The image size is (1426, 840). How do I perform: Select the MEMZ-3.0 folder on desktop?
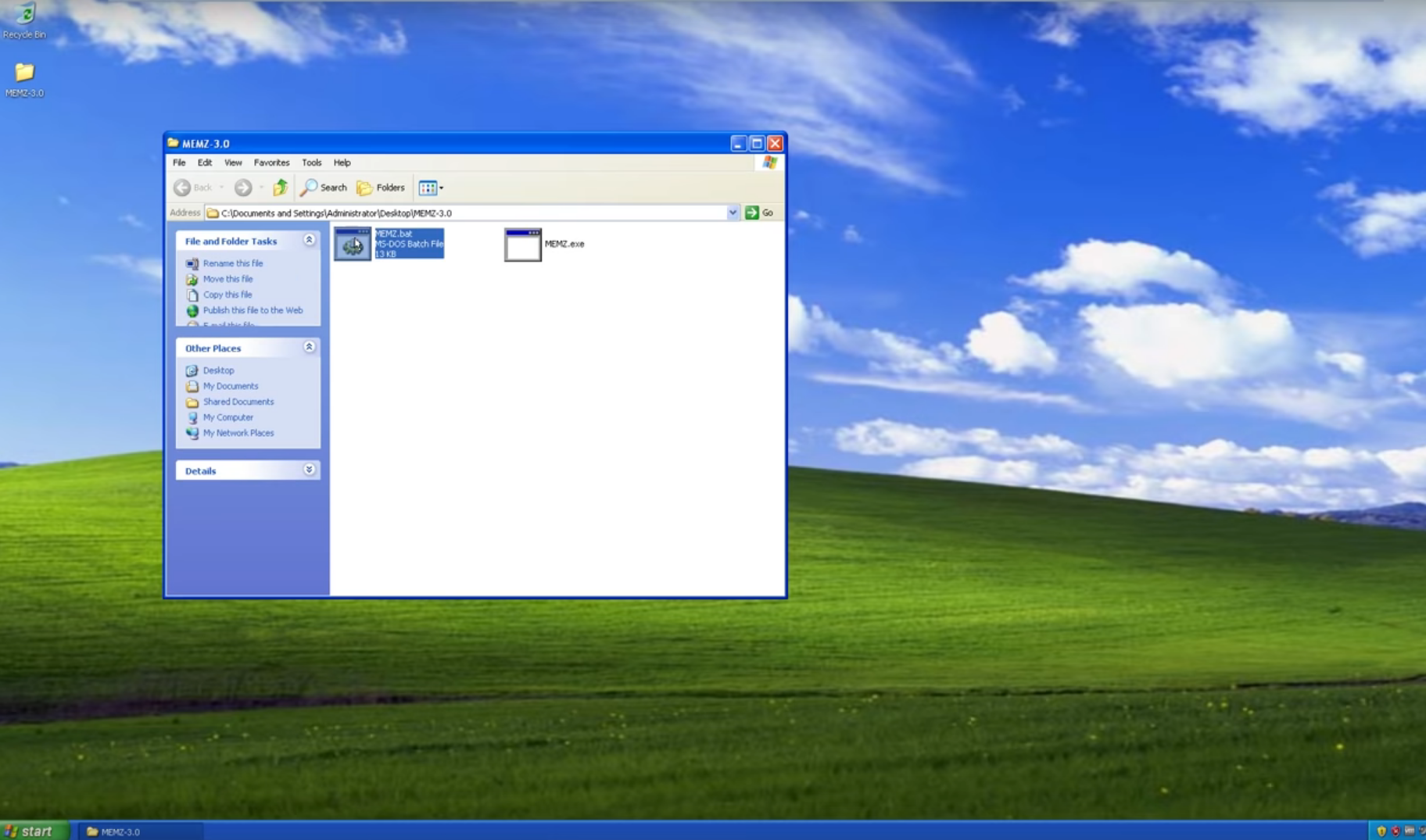[x=25, y=80]
